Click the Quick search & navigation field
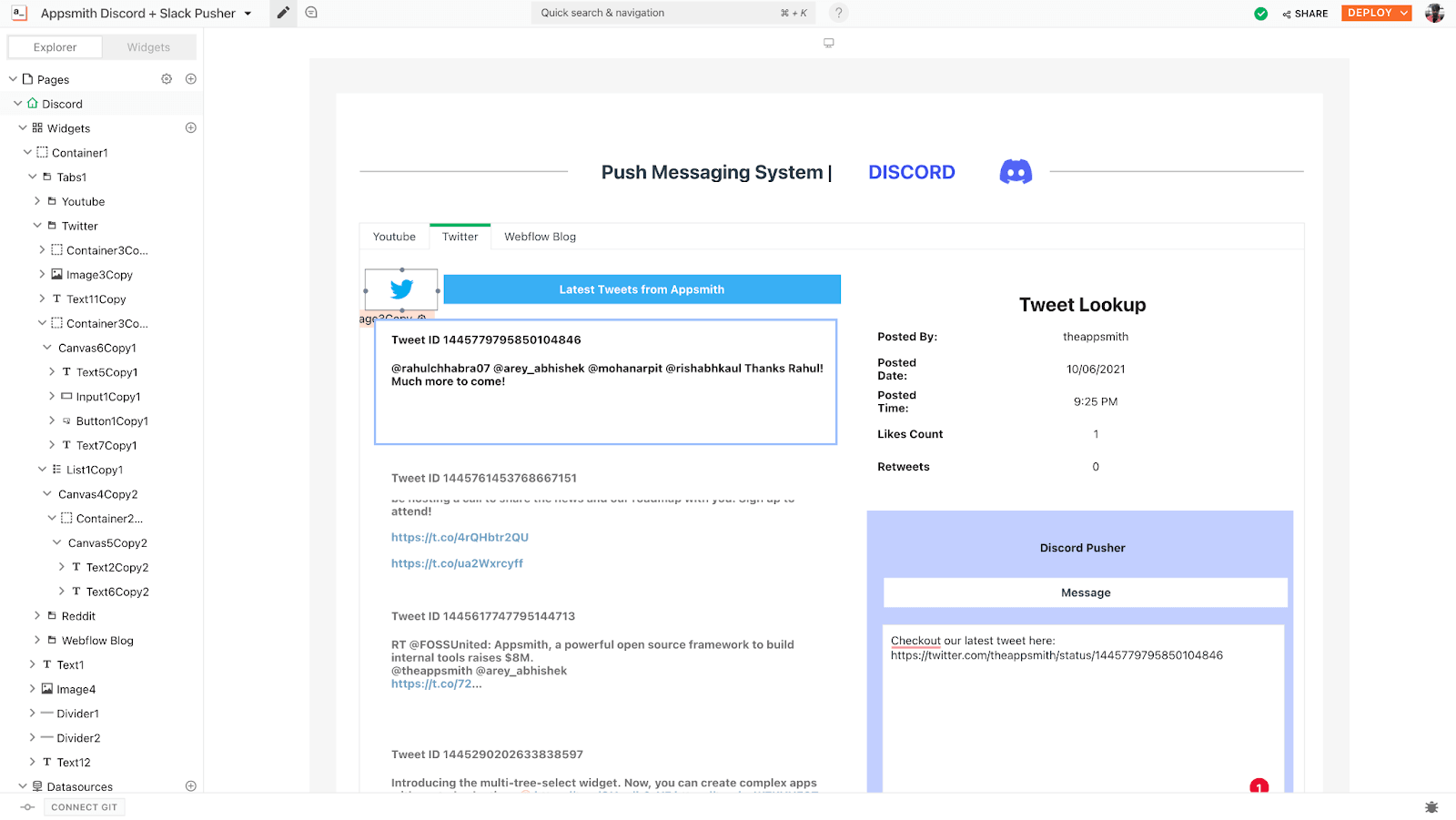 pyautogui.click(x=673, y=13)
